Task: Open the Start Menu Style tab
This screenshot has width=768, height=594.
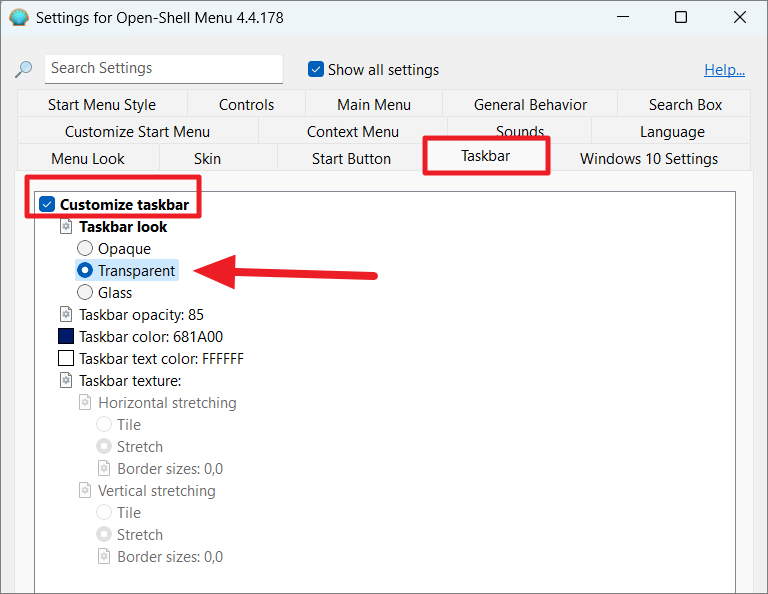Action: pos(102,104)
